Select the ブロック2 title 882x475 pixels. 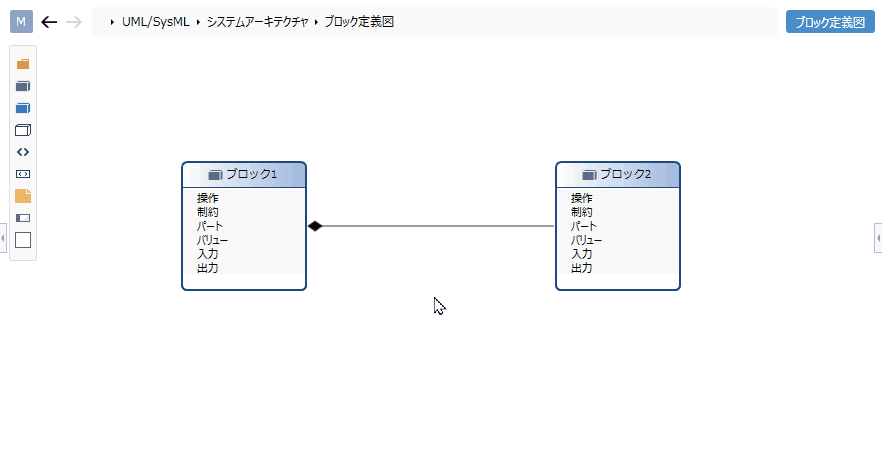coord(626,174)
